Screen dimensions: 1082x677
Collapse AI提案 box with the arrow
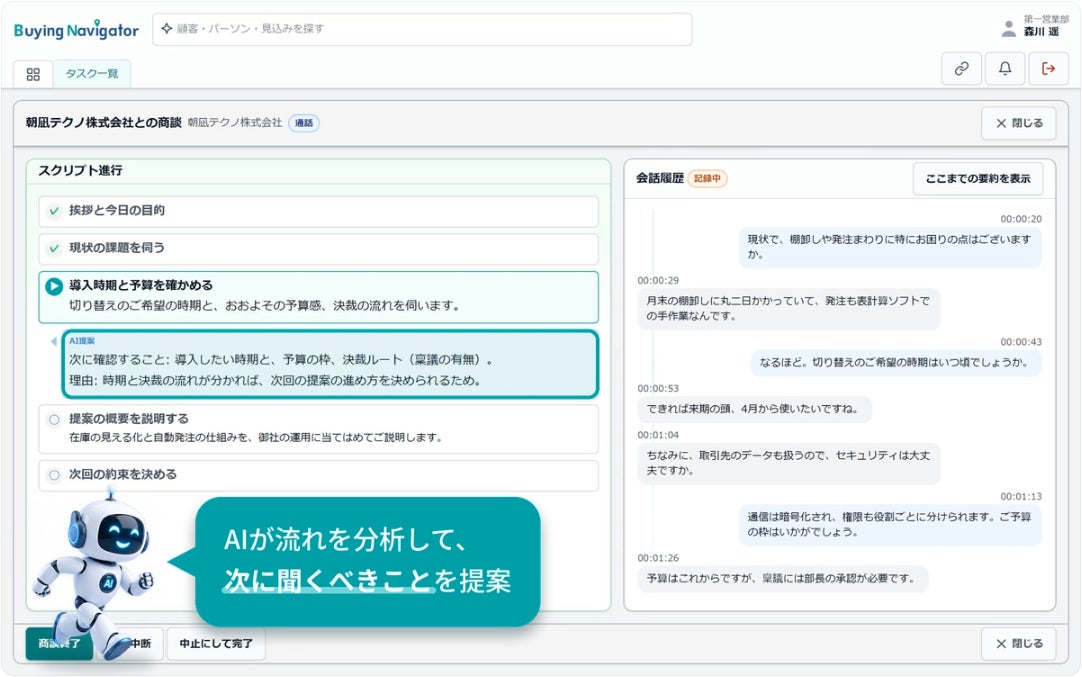tap(54, 341)
